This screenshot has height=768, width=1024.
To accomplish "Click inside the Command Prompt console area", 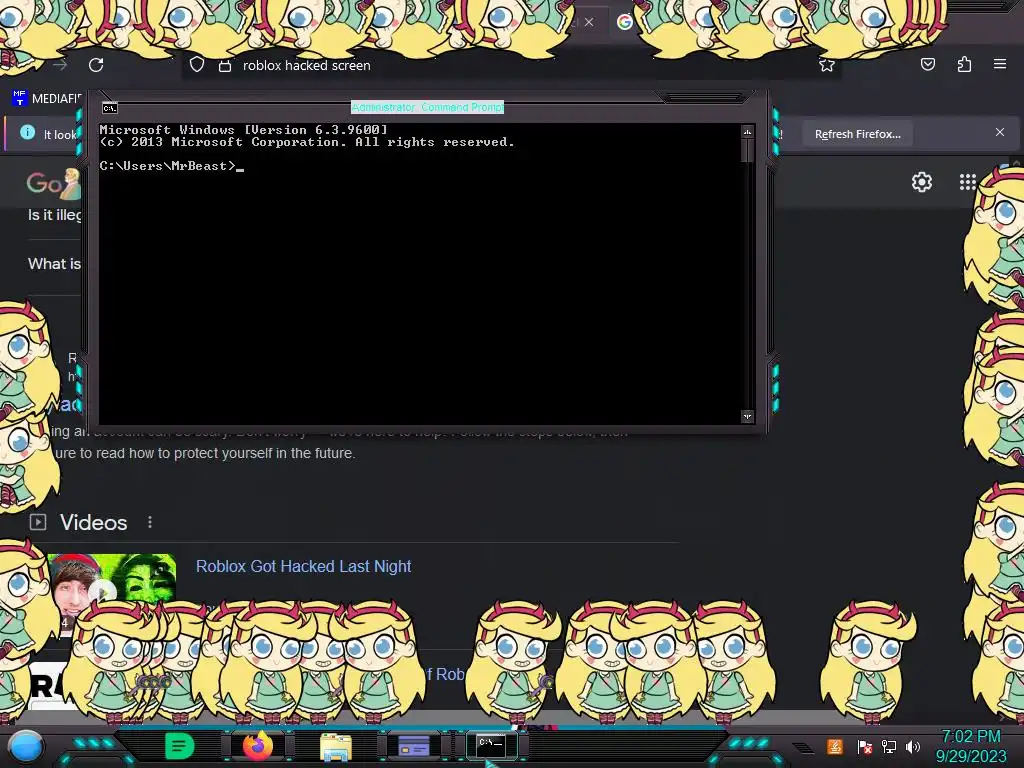I will 419,274.
